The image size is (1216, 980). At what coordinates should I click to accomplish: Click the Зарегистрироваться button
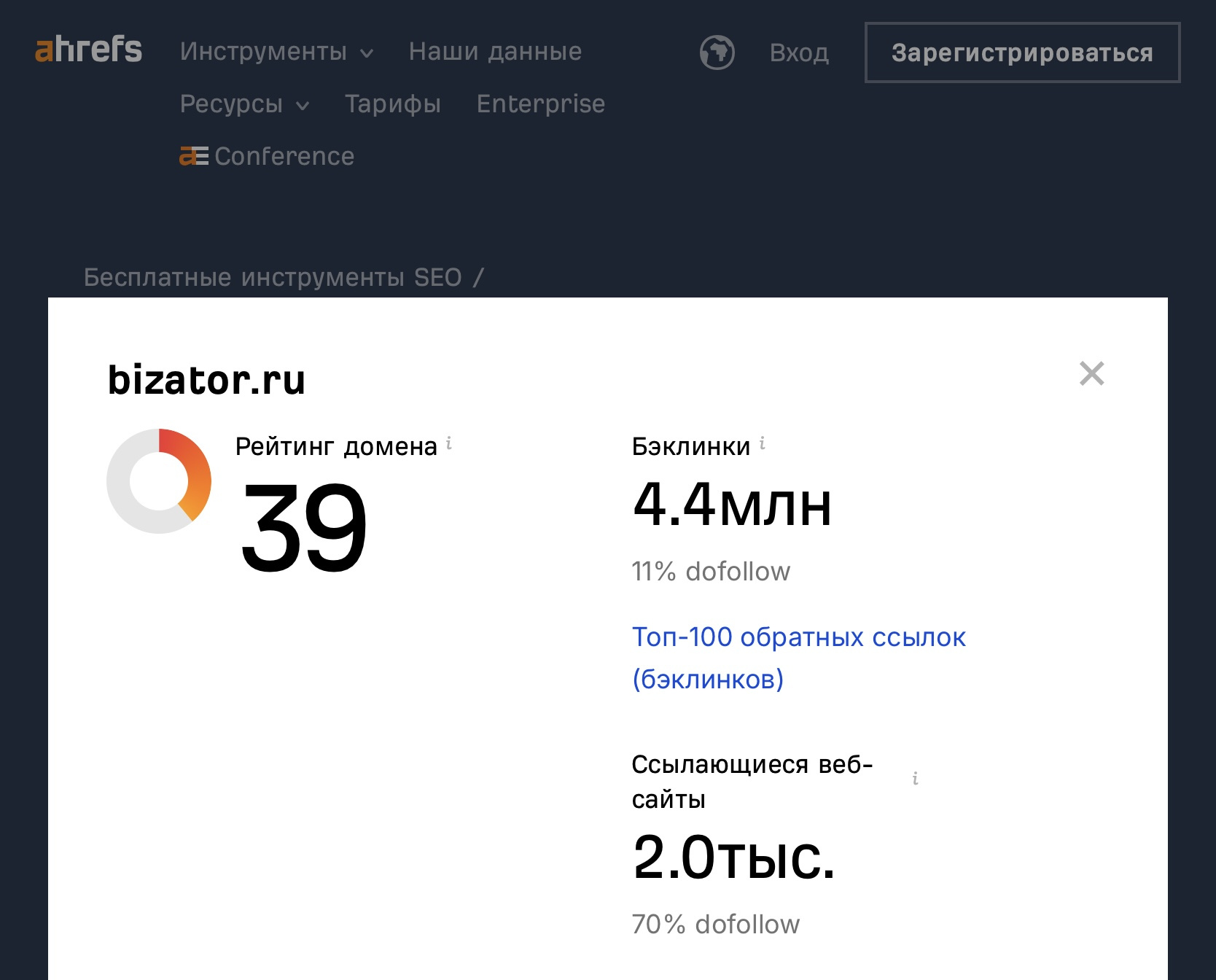[1022, 52]
